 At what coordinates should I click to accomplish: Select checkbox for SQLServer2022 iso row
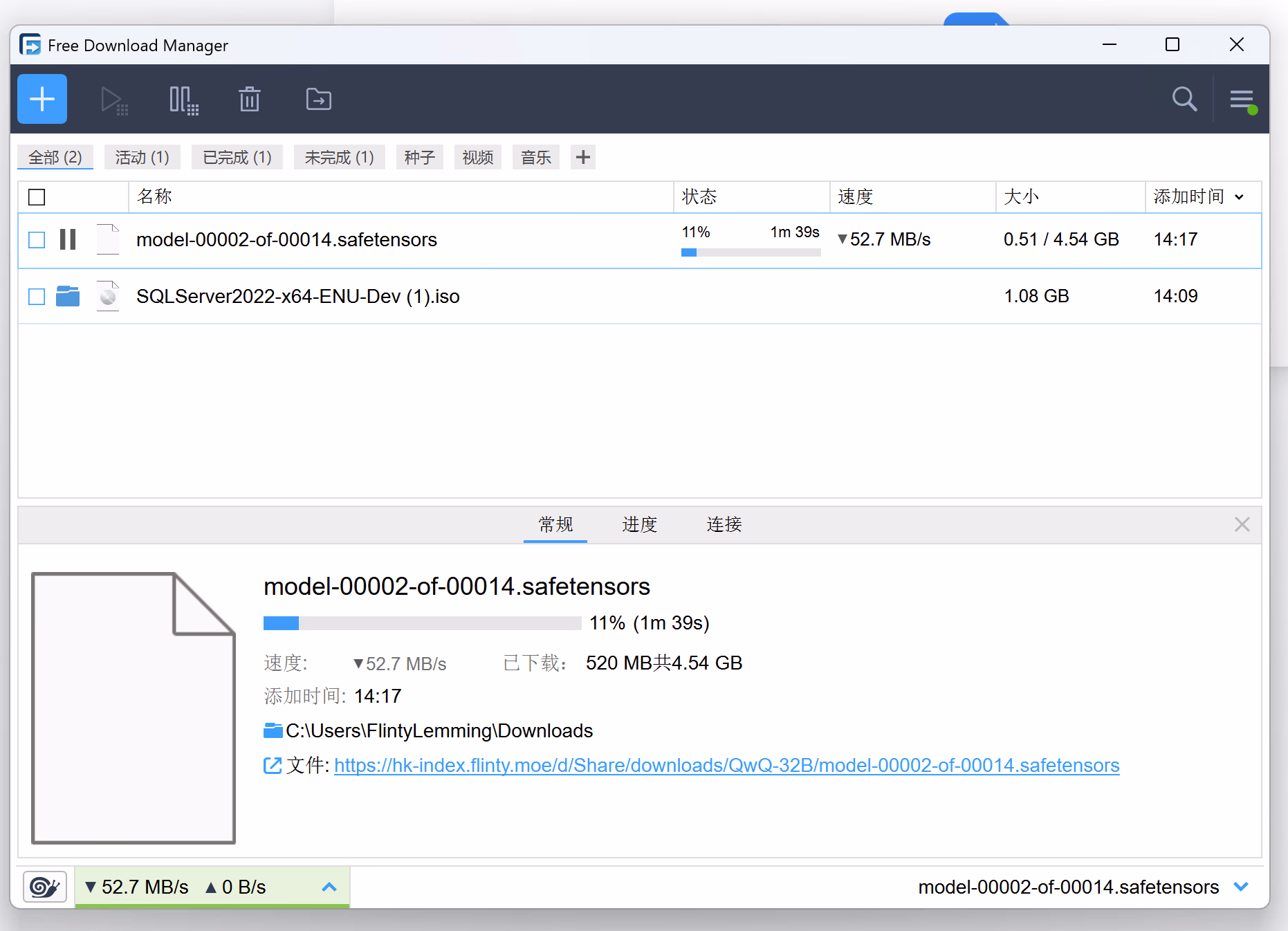click(37, 297)
